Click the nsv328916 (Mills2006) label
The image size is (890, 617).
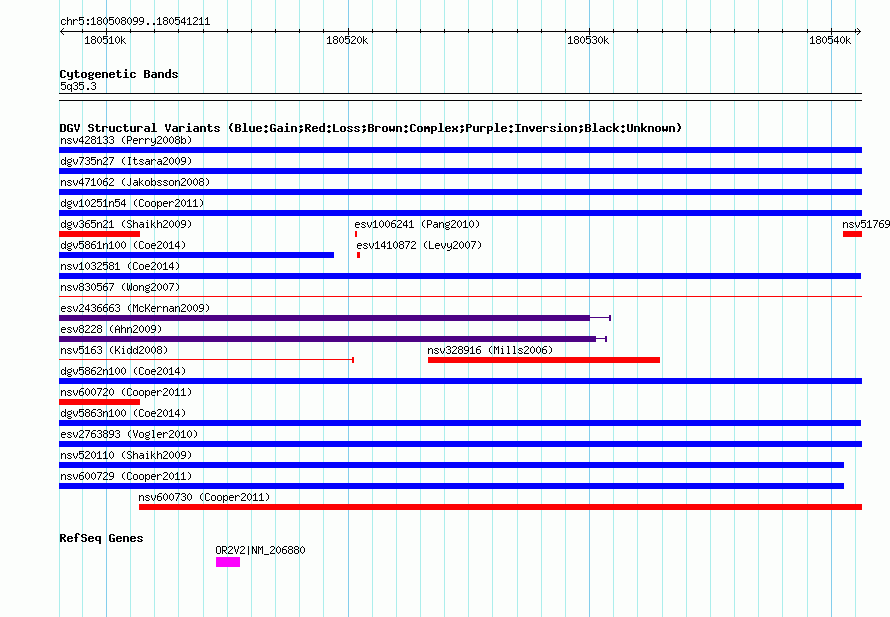pyautogui.click(x=490, y=350)
